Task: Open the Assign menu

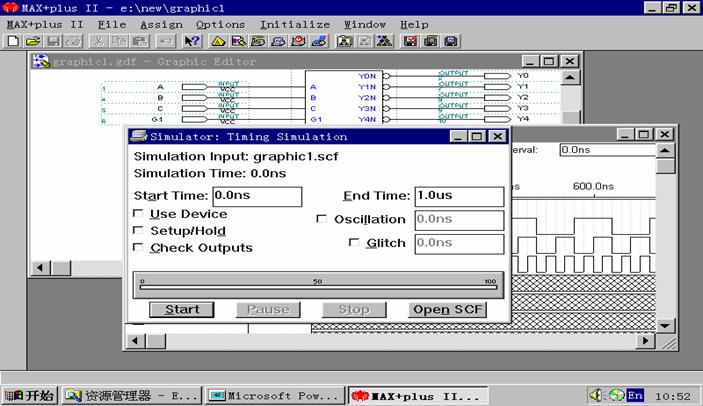Action: (161, 24)
